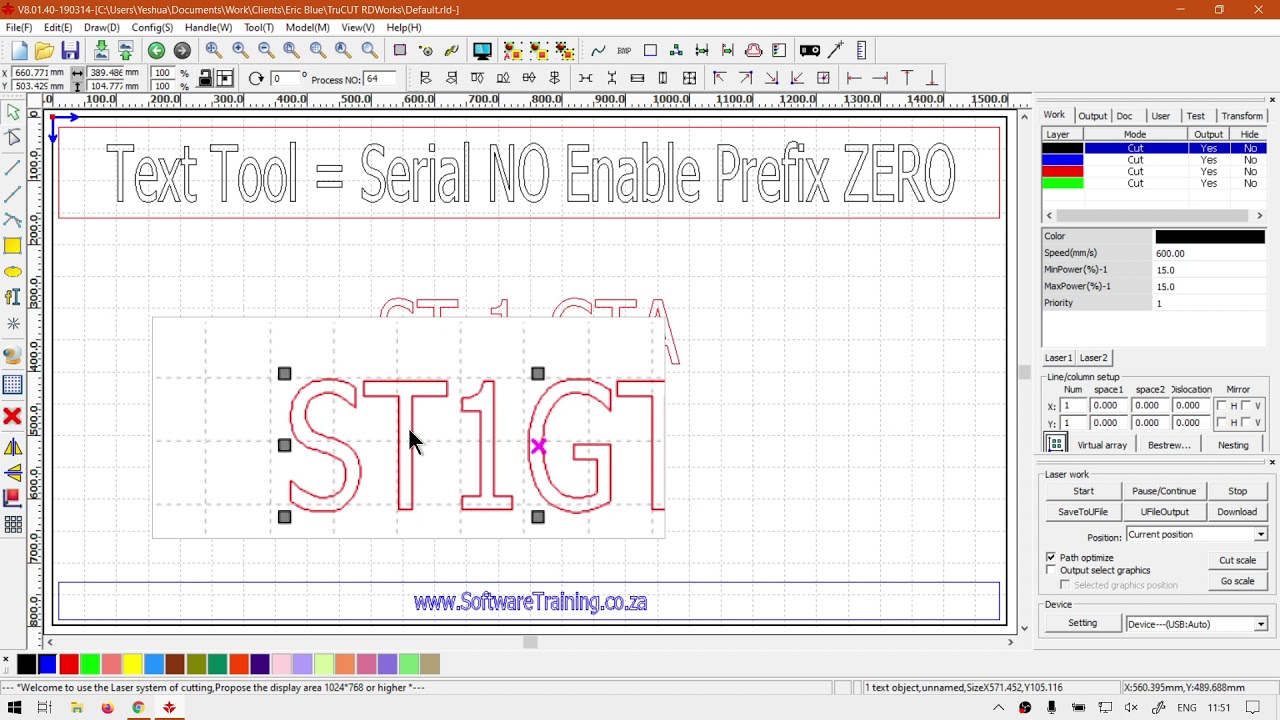This screenshot has height=720, width=1280.
Task: Click the Pause/Continue button
Action: point(1163,491)
